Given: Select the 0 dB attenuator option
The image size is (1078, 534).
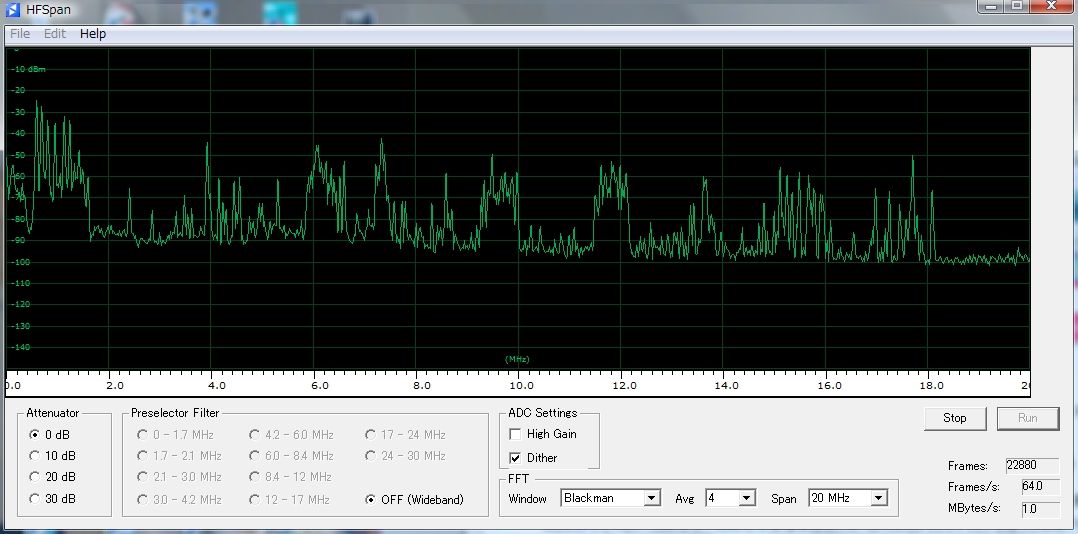Looking at the screenshot, I should [50, 434].
